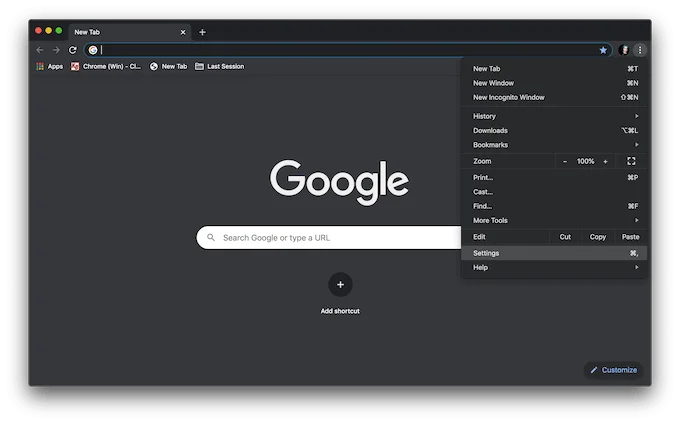
Task: Expand the Bookmarks submenu
Action: tap(554, 145)
